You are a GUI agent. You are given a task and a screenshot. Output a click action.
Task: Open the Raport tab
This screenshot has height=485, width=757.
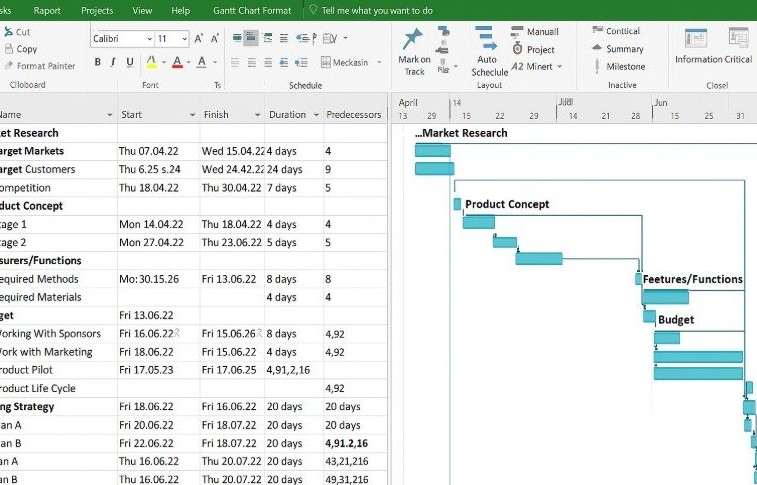(47, 10)
